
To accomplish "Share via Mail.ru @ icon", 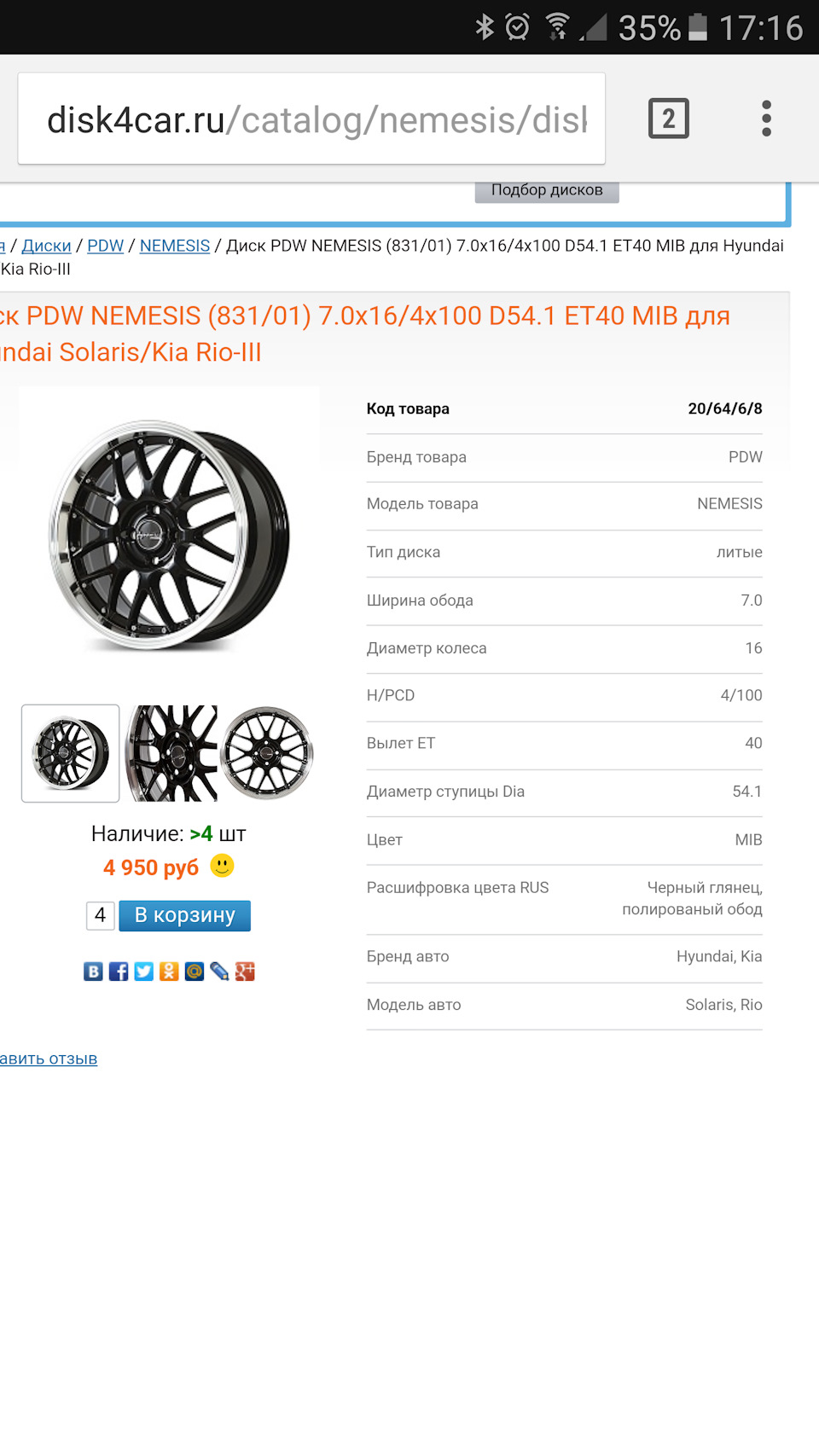I will (x=195, y=972).
